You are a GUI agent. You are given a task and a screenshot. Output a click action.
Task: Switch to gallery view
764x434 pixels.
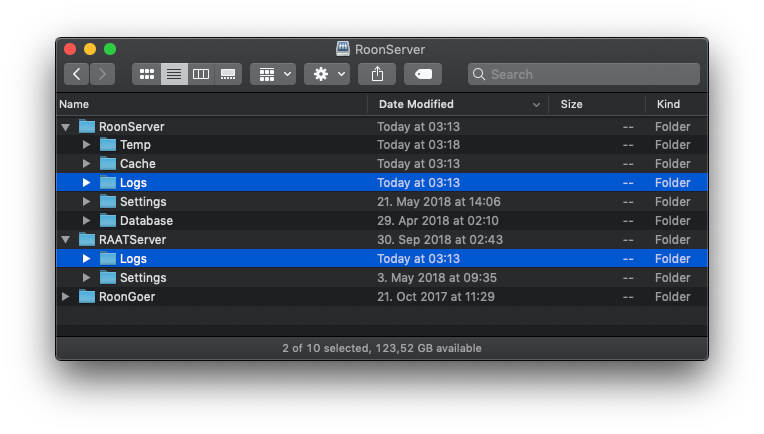pyautogui.click(x=228, y=74)
